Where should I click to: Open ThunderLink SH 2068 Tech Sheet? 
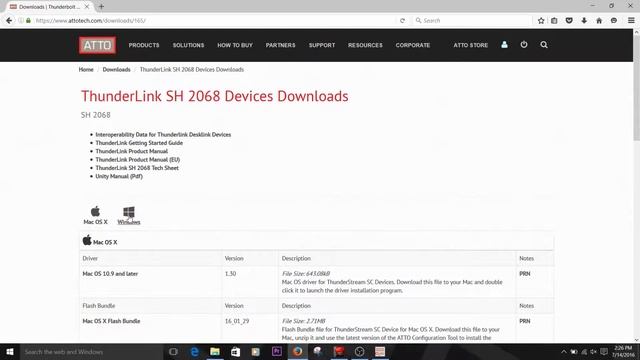[x=137, y=168]
